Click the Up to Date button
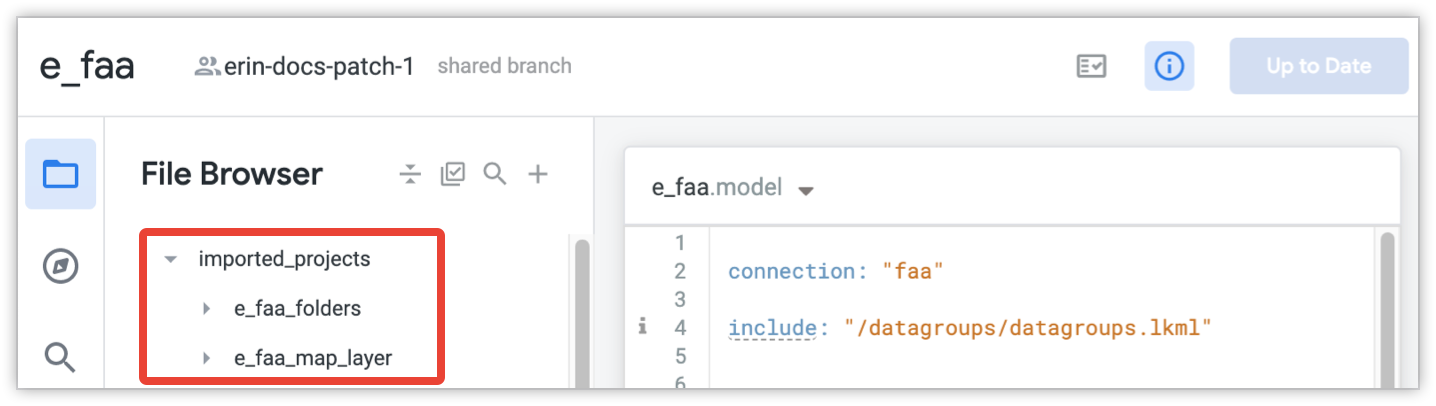 click(1318, 67)
